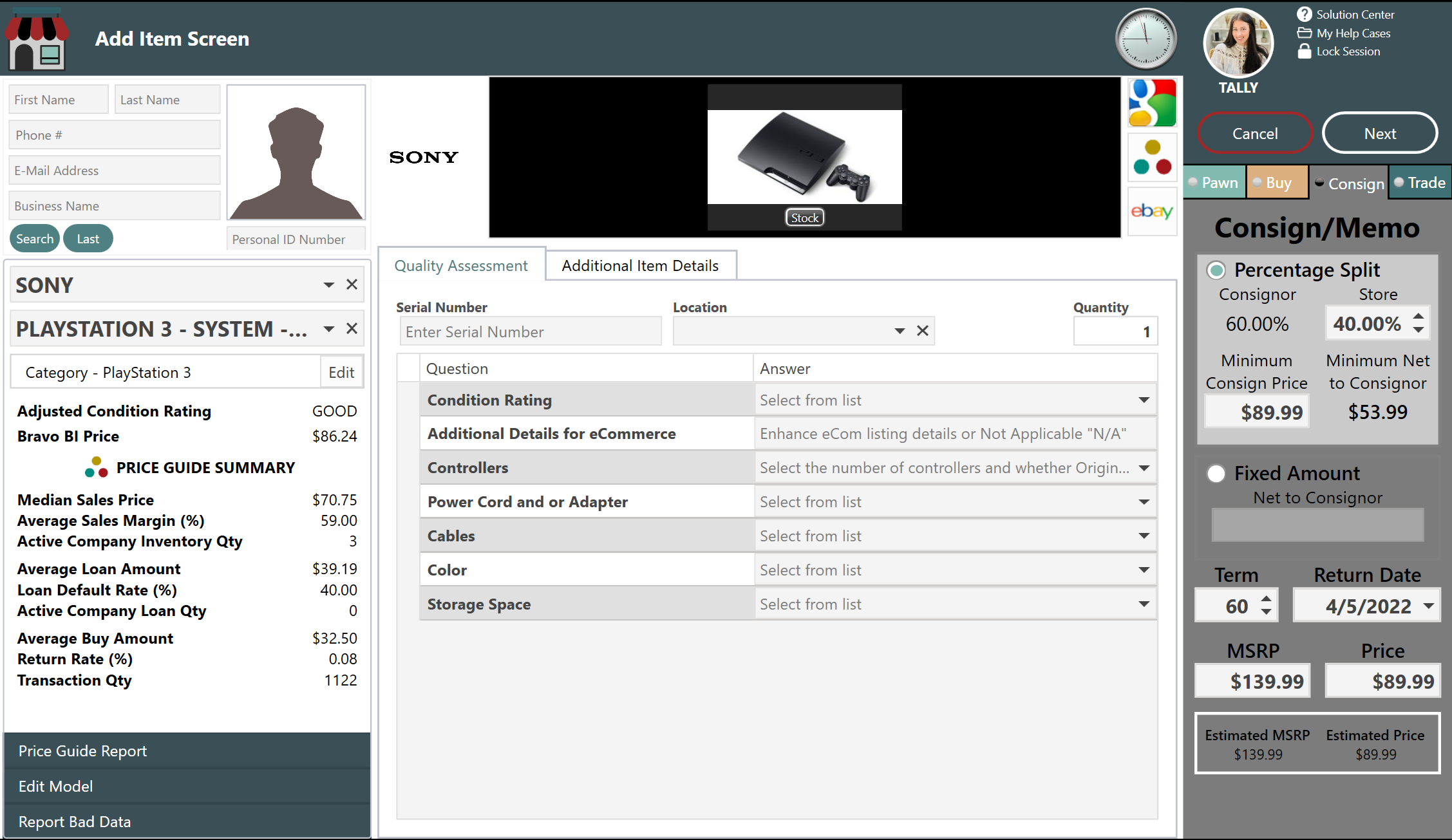Expand the Condition Rating answer dropdown
The image size is (1452, 840).
tap(1144, 400)
